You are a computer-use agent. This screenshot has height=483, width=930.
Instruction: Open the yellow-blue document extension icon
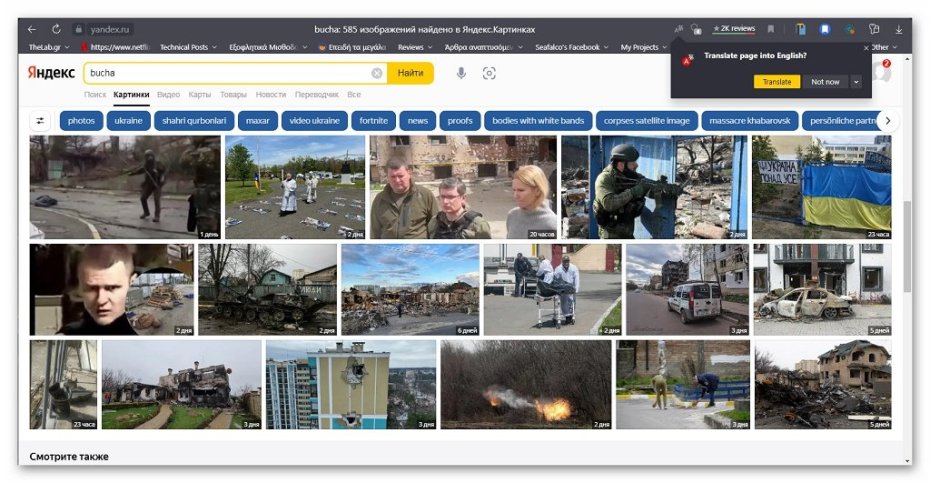pos(800,29)
